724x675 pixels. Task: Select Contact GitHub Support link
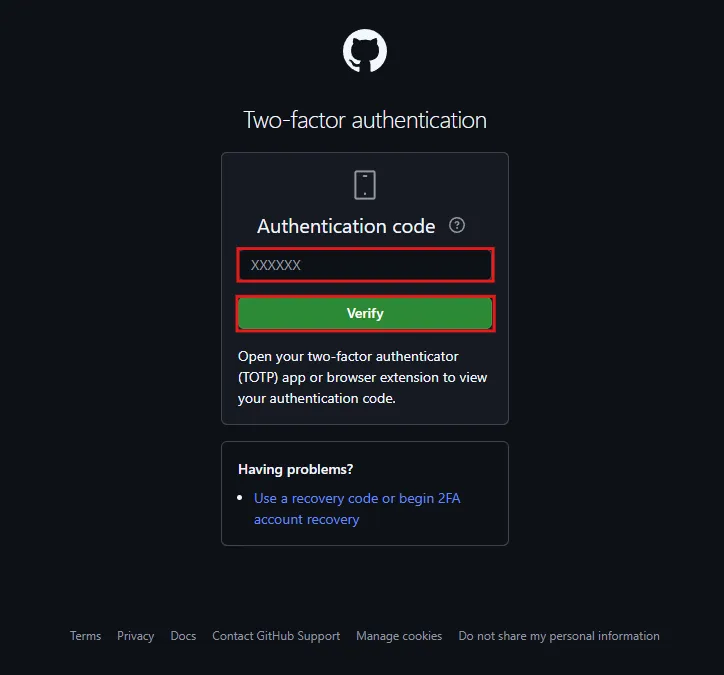pyautogui.click(x=276, y=636)
